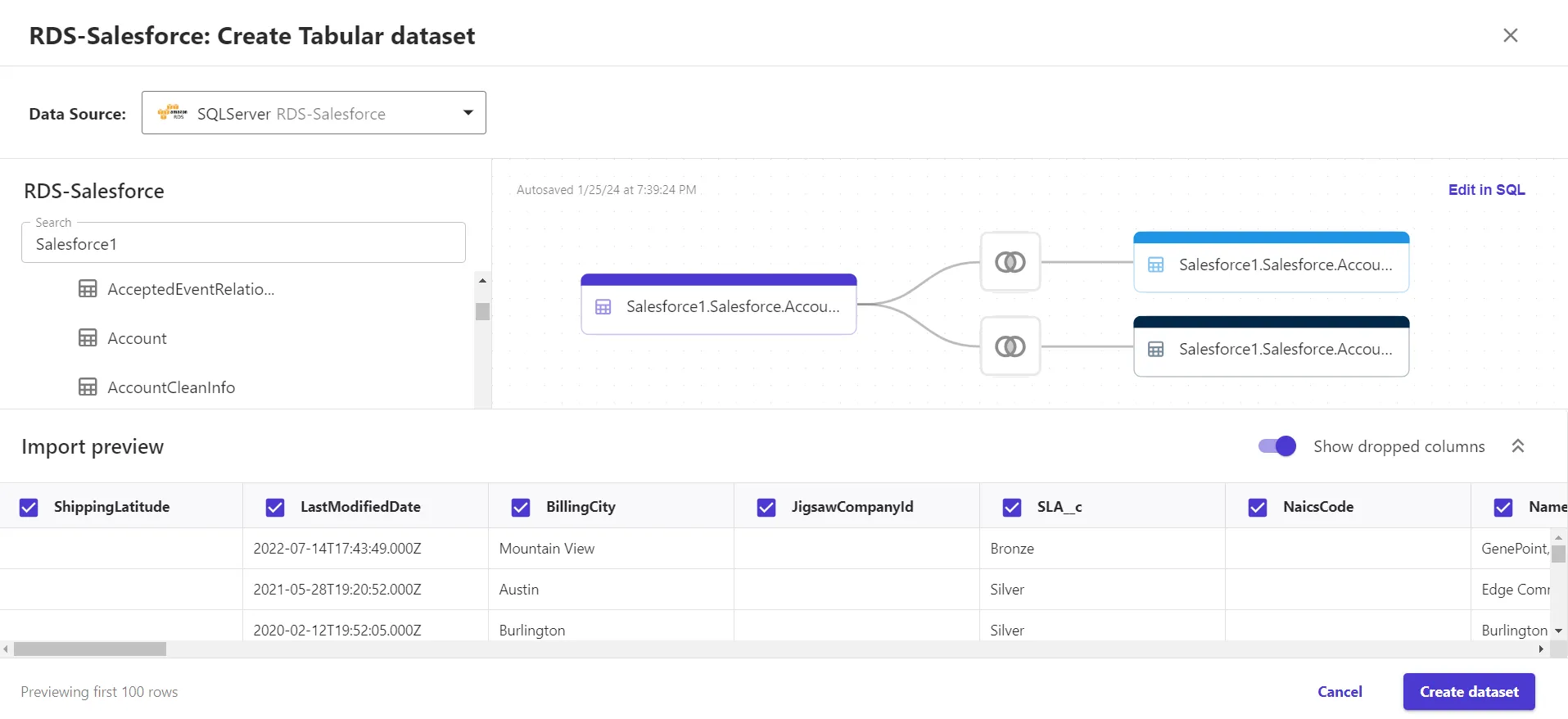The height and width of the screenshot is (719, 1568).
Task: Select the Account table in list
Action: pos(137,338)
